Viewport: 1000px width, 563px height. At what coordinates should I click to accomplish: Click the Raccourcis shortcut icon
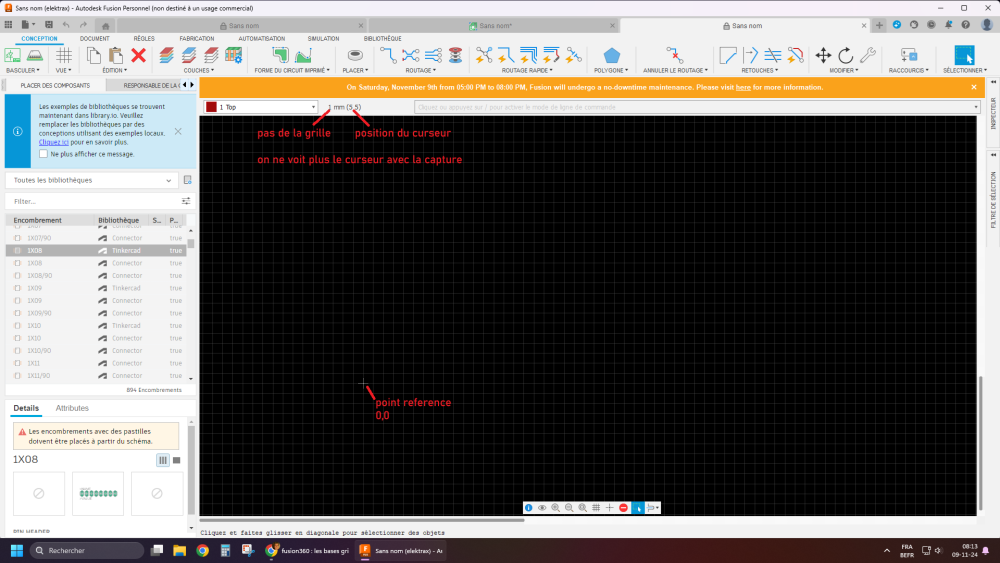pyautogui.click(x=909, y=55)
